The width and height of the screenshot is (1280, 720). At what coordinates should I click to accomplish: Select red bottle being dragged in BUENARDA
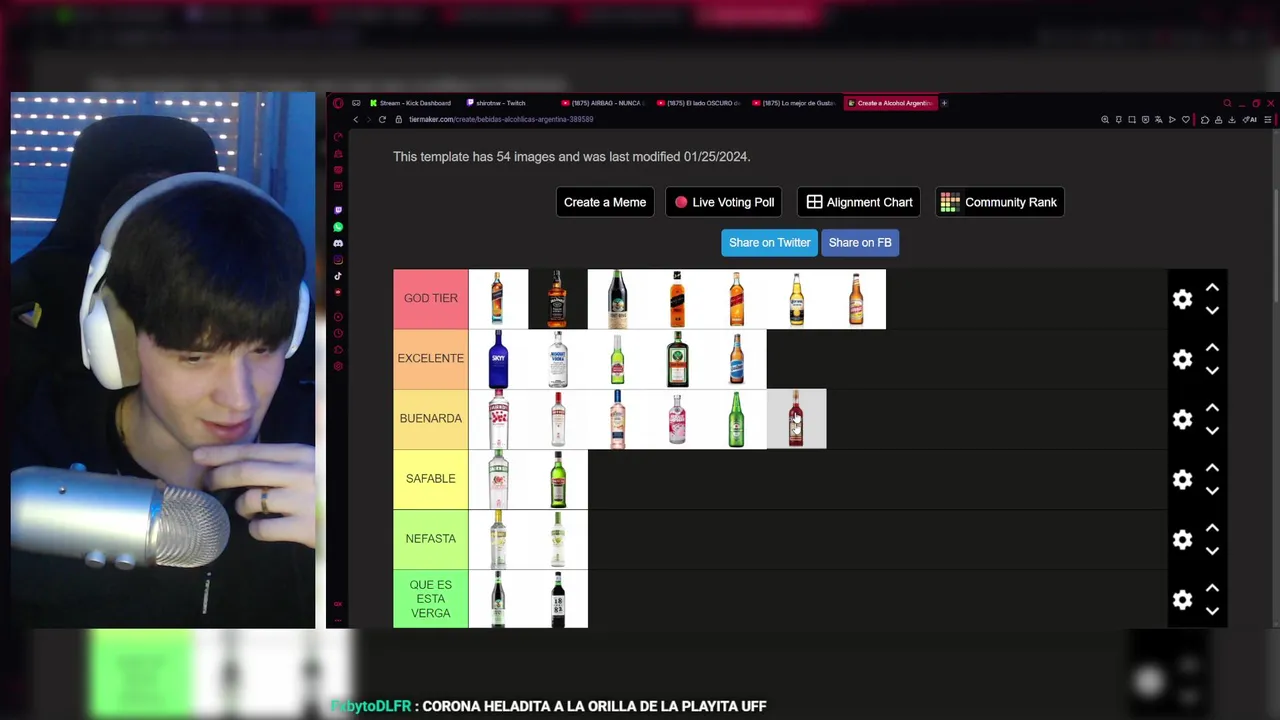tap(797, 419)
